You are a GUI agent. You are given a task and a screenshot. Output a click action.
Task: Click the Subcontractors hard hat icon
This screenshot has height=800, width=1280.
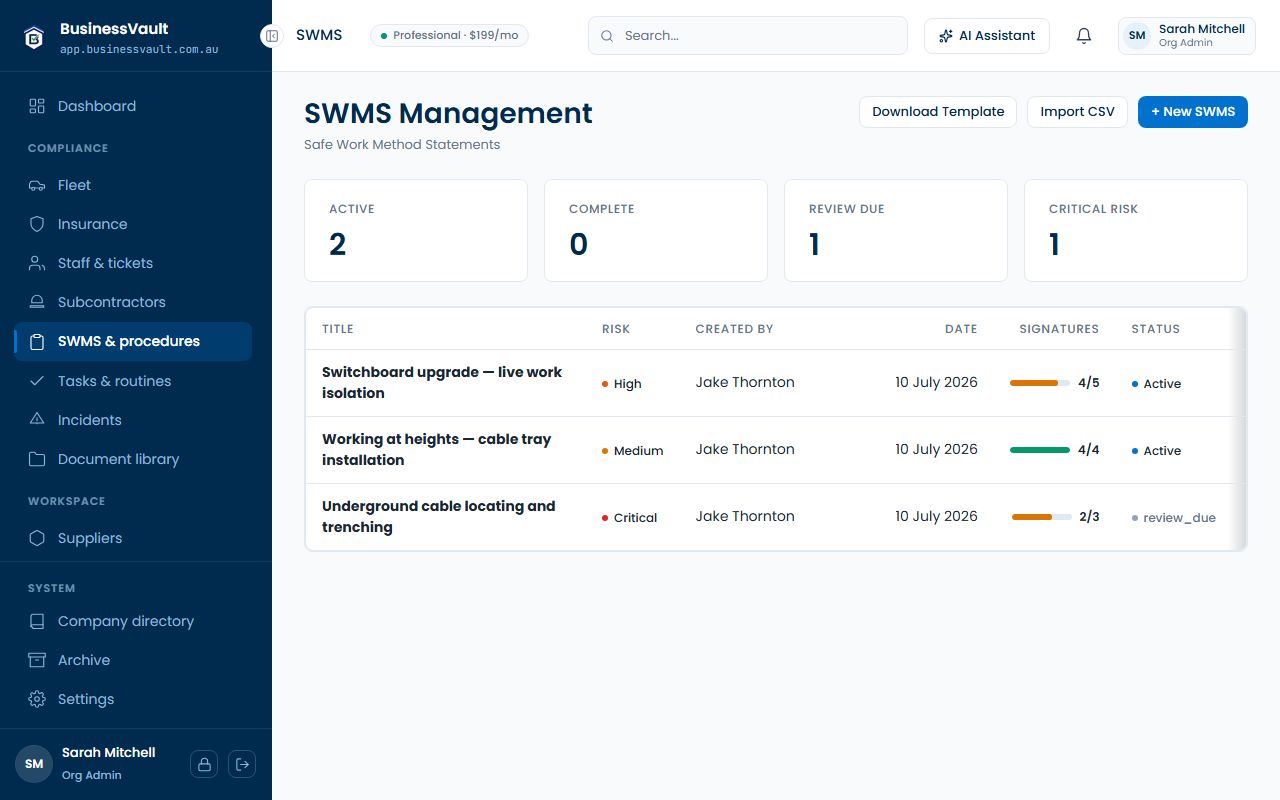[37, 302]
